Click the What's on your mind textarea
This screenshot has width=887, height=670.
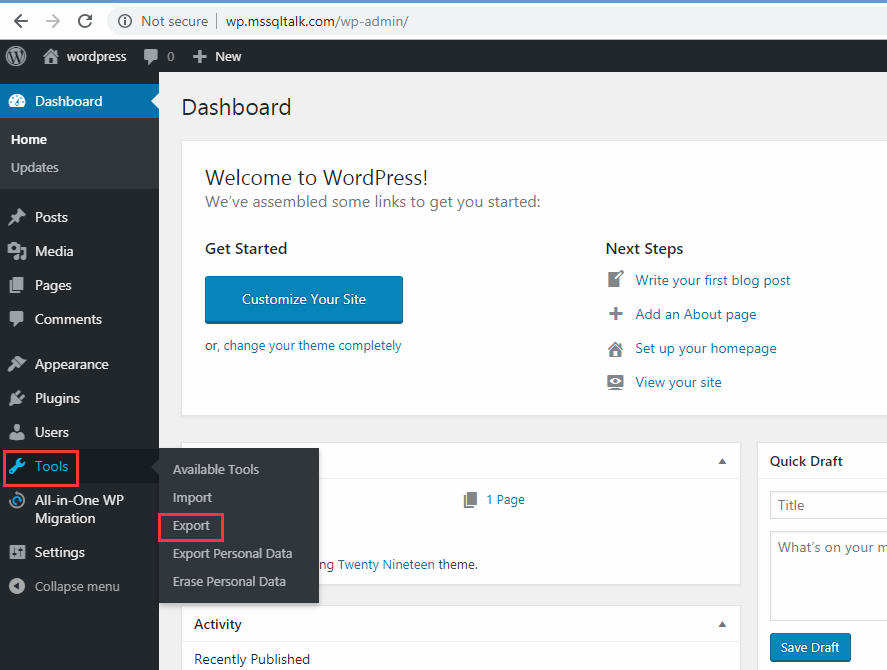[x=828, y=576]
